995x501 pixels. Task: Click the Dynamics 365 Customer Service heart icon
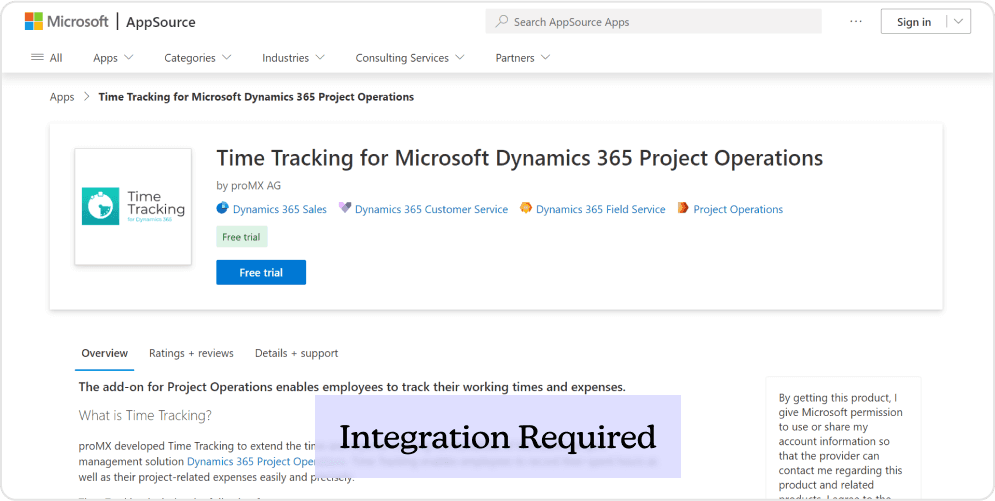click(345, 207)
